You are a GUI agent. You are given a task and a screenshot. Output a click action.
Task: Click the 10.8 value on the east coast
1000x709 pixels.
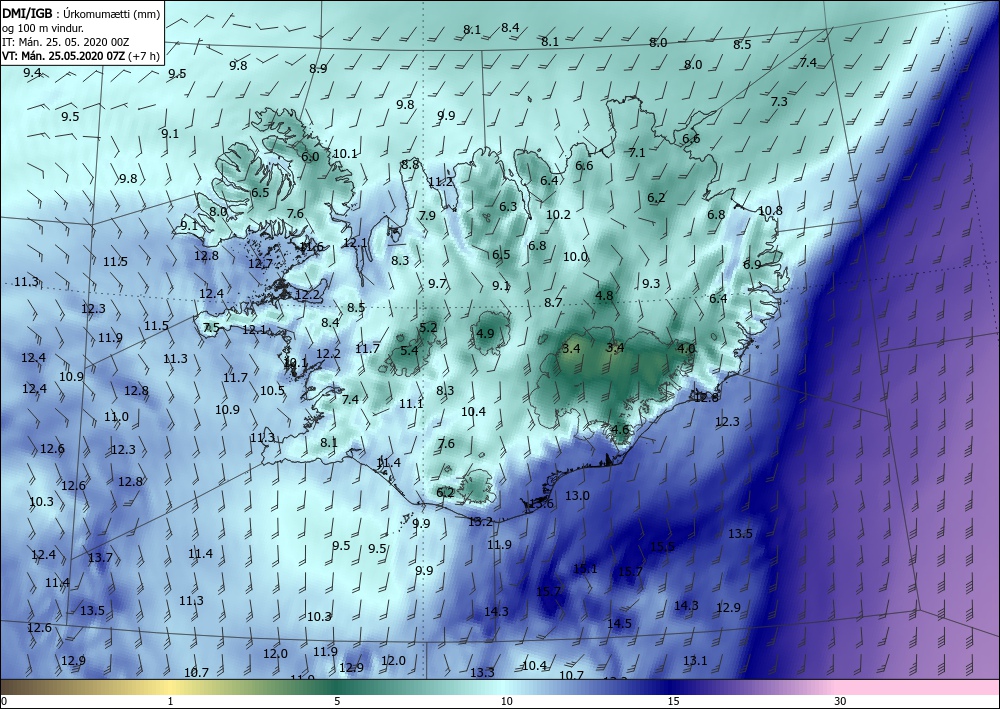pos(770,210)
